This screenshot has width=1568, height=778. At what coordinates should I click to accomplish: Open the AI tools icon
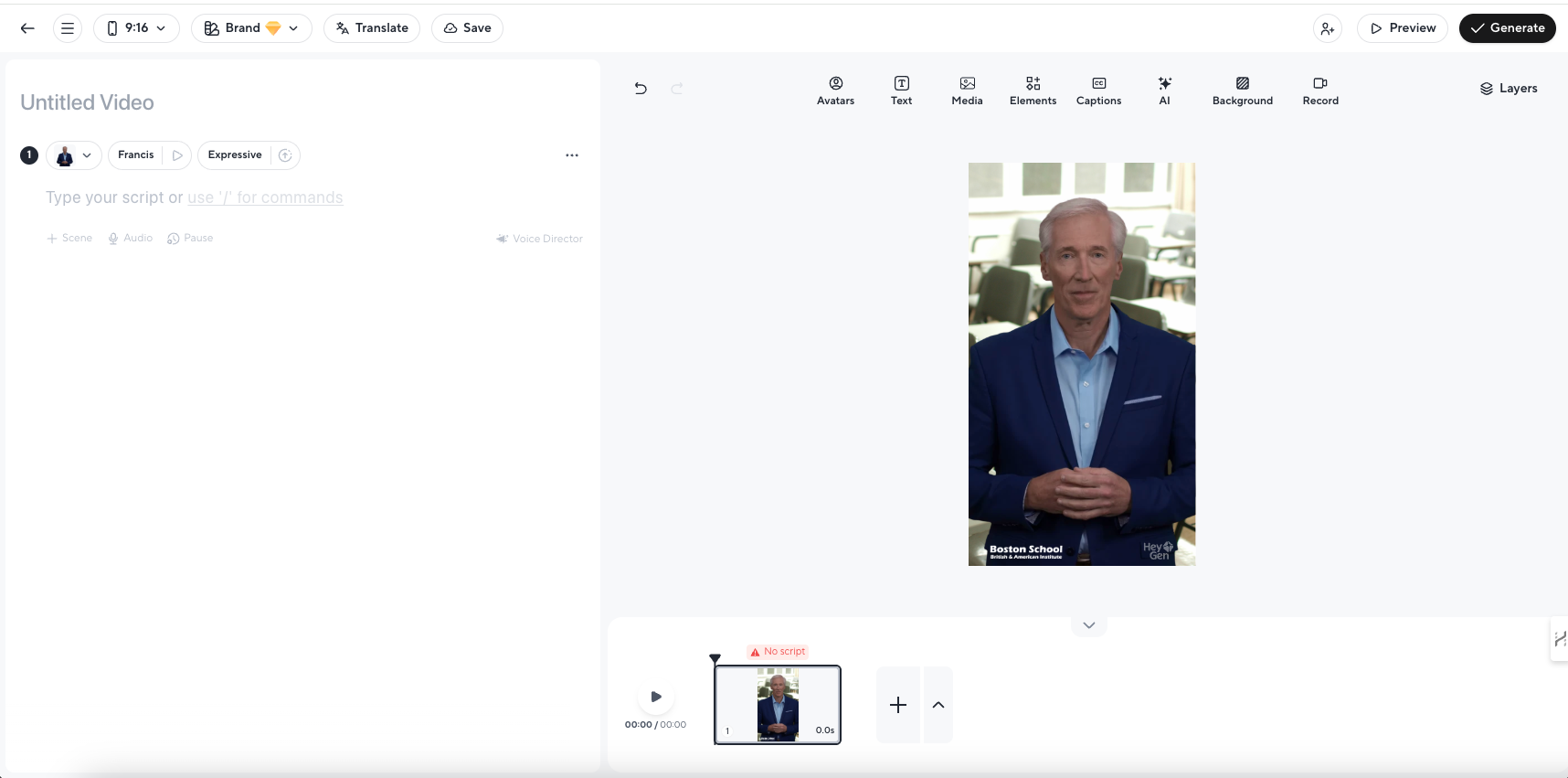[x=1164, y=91]
